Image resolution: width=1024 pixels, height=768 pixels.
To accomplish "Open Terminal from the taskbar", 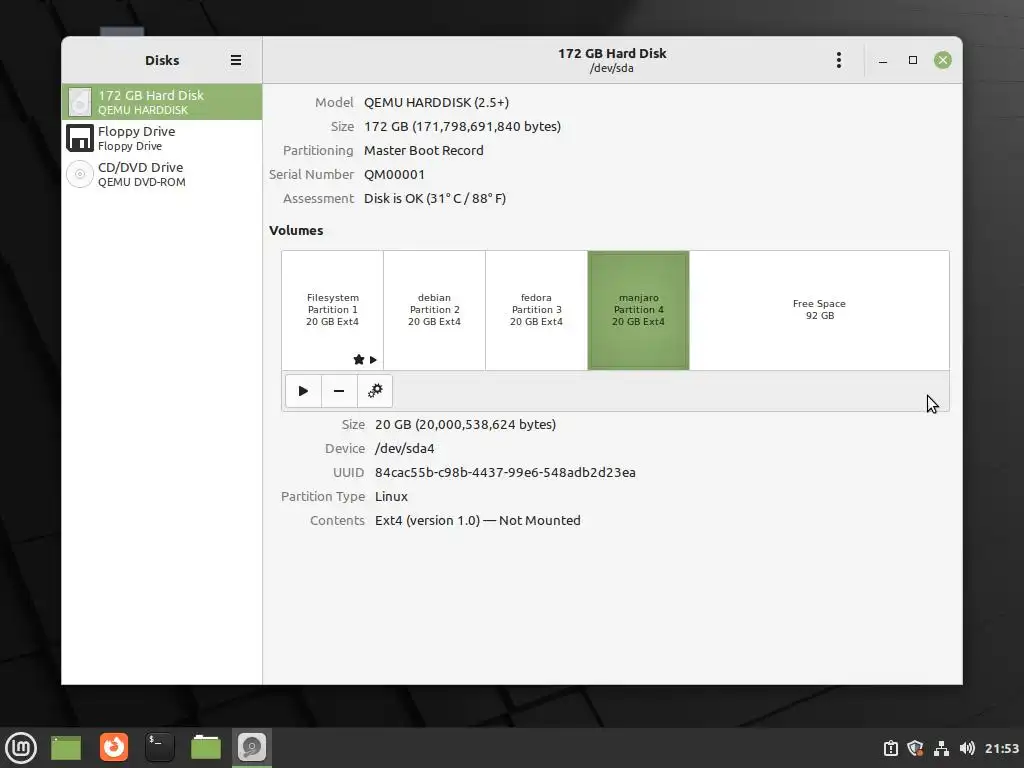I will [159, 747].
